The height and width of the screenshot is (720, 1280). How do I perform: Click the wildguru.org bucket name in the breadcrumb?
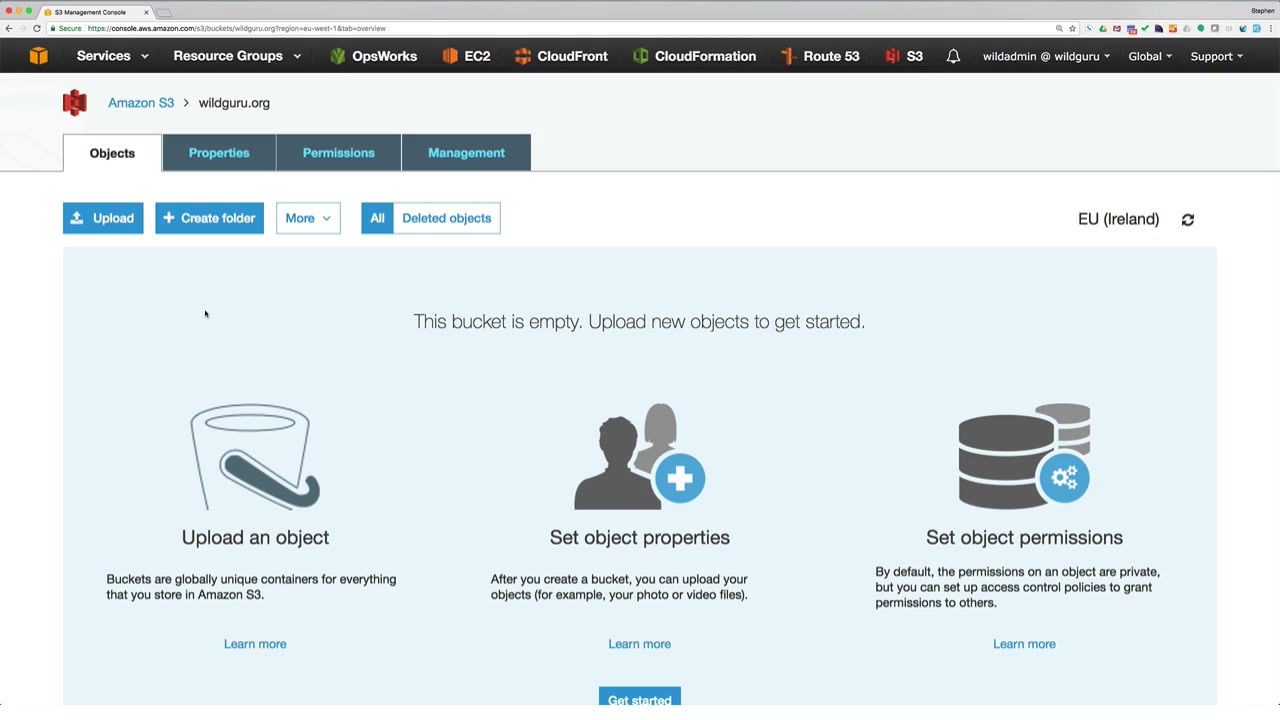tap(234, 103)
